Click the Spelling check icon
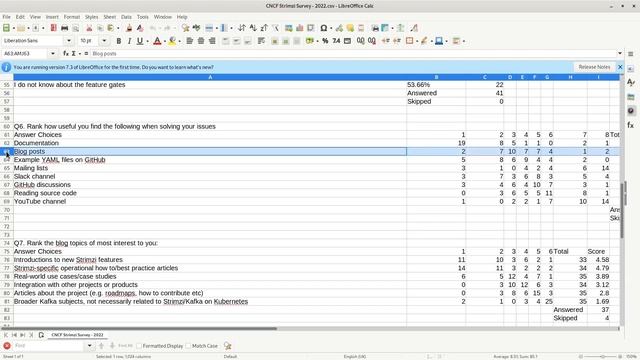Viewport: 640px width, 360px height. pyautogui.click(x=196, y=28)
